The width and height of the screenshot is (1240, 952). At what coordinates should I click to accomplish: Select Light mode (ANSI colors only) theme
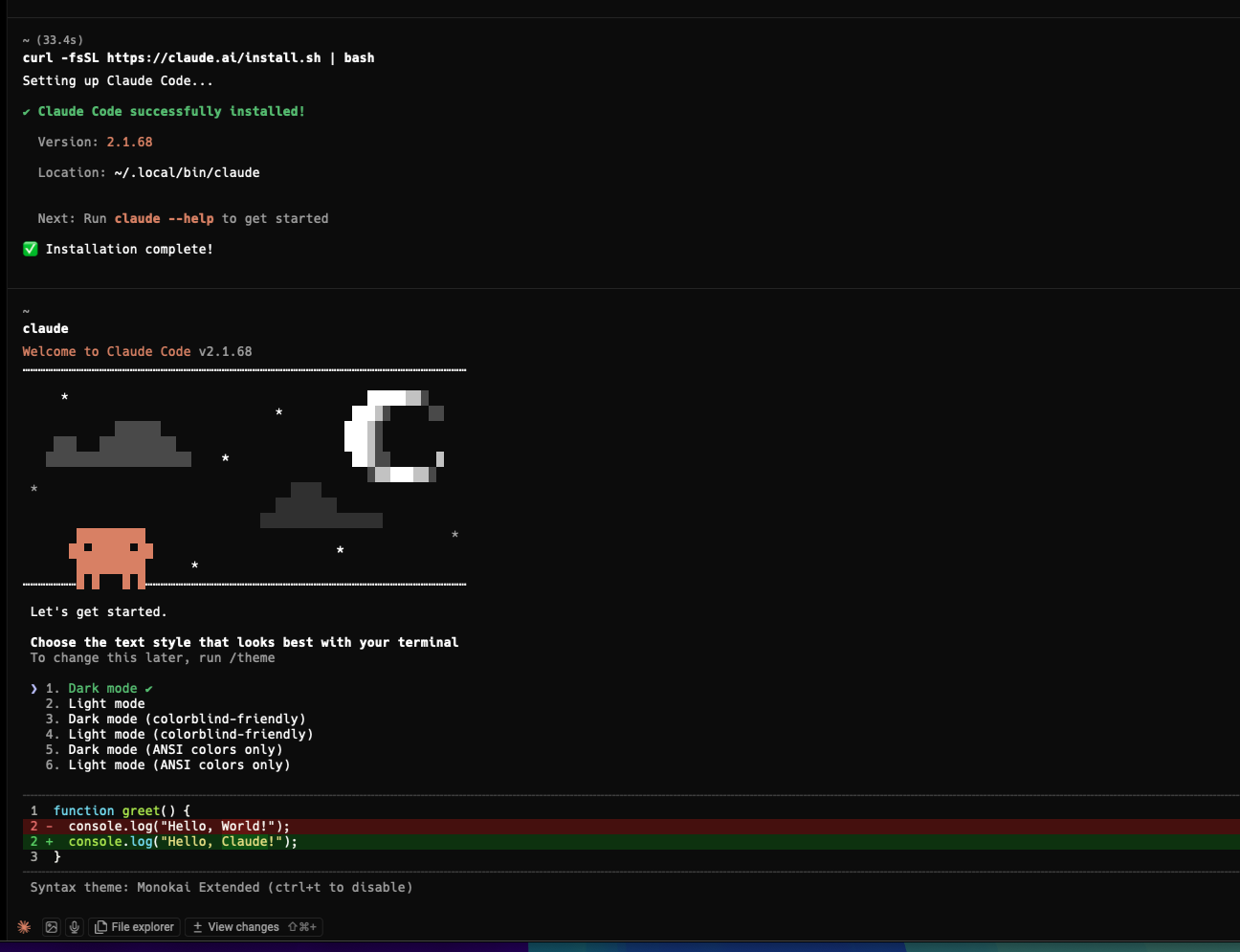[x=177, y=764]
